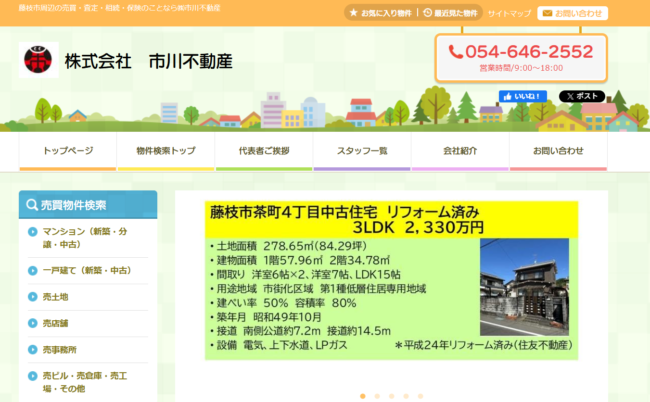Open the お問い合わせ item in the main navigation
650x402 pixels.
point(558,151)
